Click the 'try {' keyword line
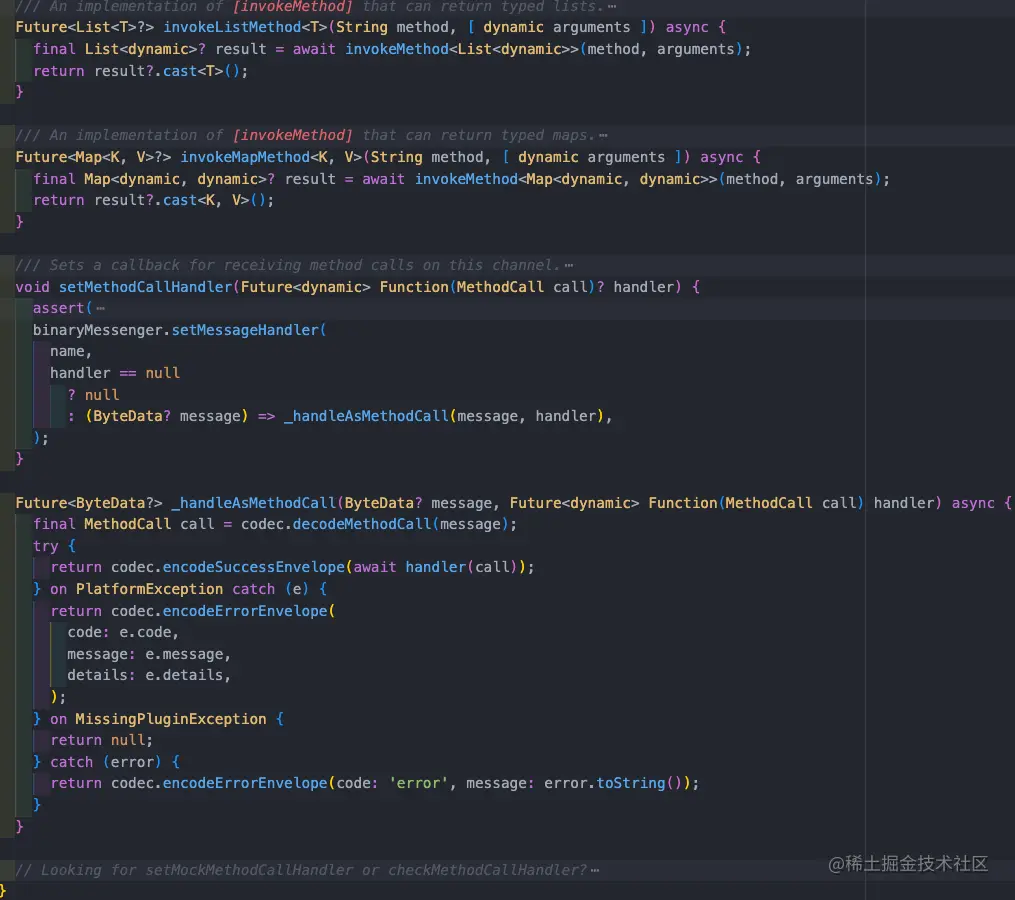The height and width of the screenshot is (900, 1015). click(x=54, y=546)
